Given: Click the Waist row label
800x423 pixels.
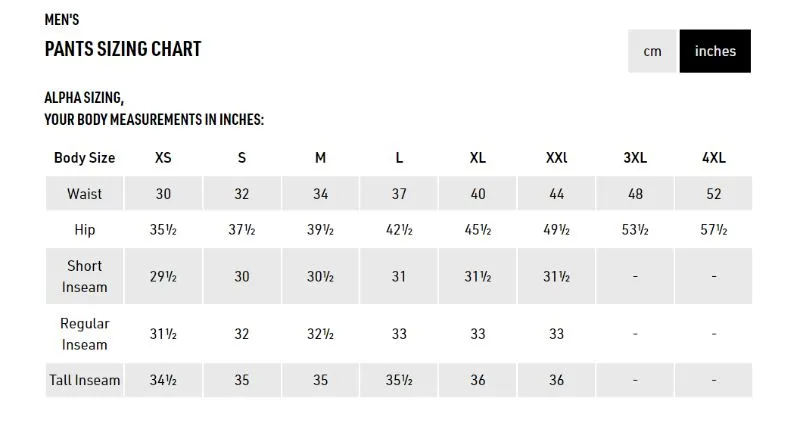Looking at the screenshot, I should 85,194.
